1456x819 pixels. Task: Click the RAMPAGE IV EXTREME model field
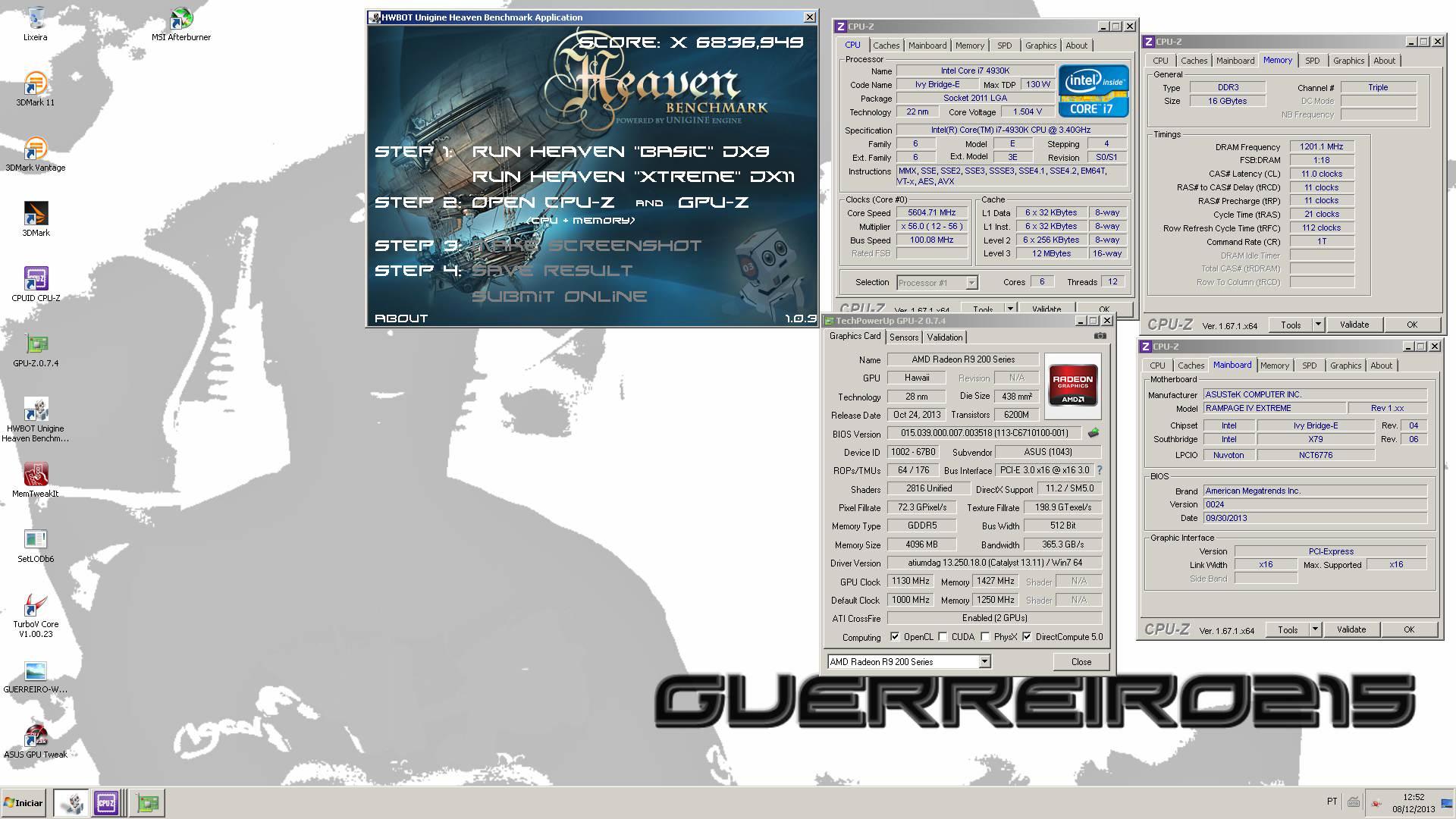(1275, 408)
